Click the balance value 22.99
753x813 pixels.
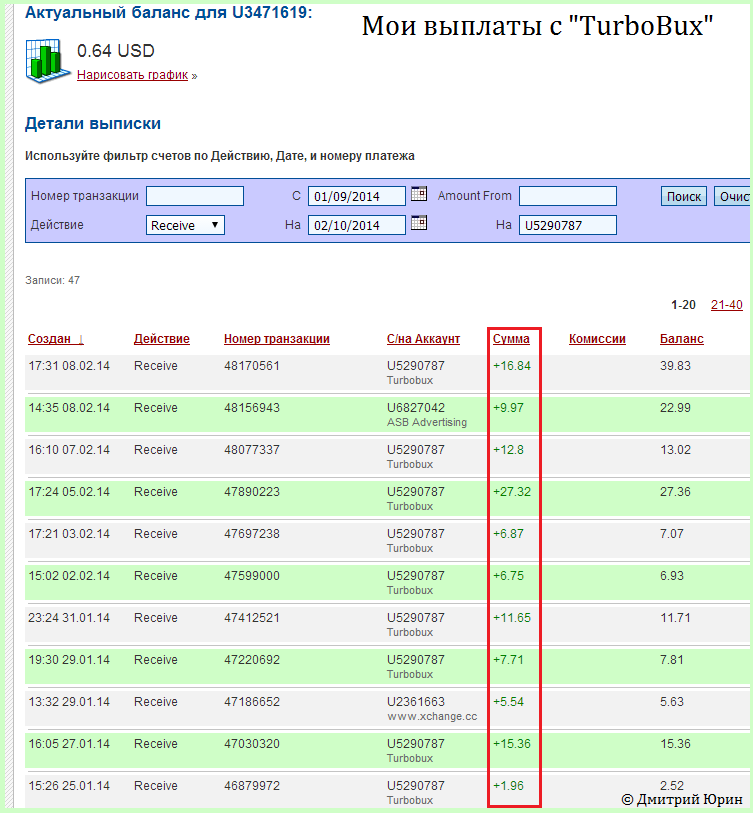pyautogui.click(x=675, y=408)
